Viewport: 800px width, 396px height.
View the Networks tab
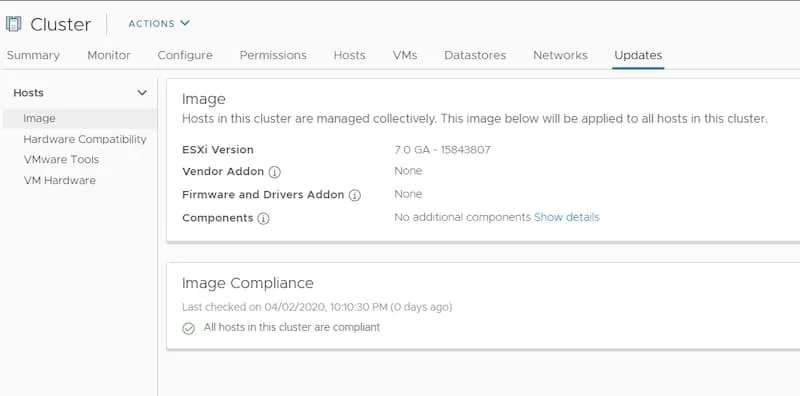pyautogui.click(x=560, y=55)
